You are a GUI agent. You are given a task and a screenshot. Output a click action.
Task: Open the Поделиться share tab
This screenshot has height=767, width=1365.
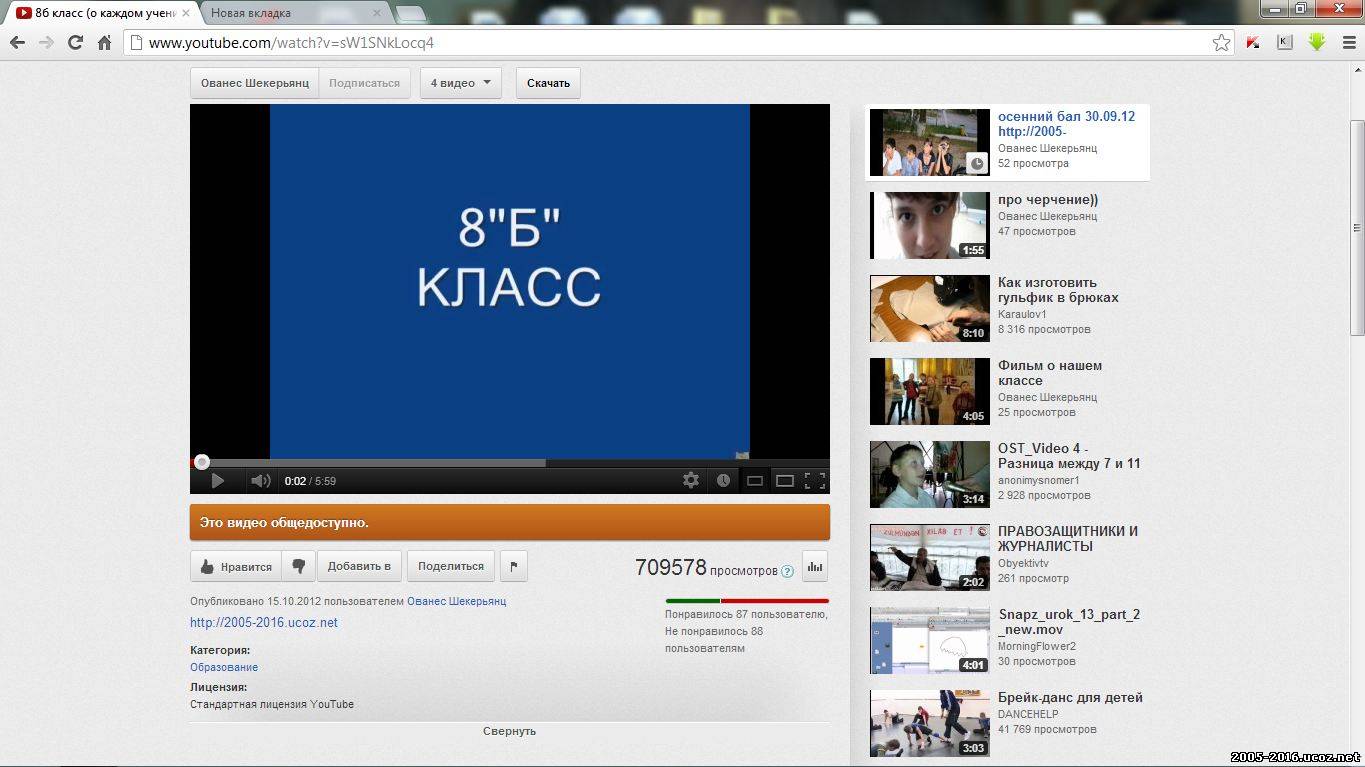click(451, 567)
